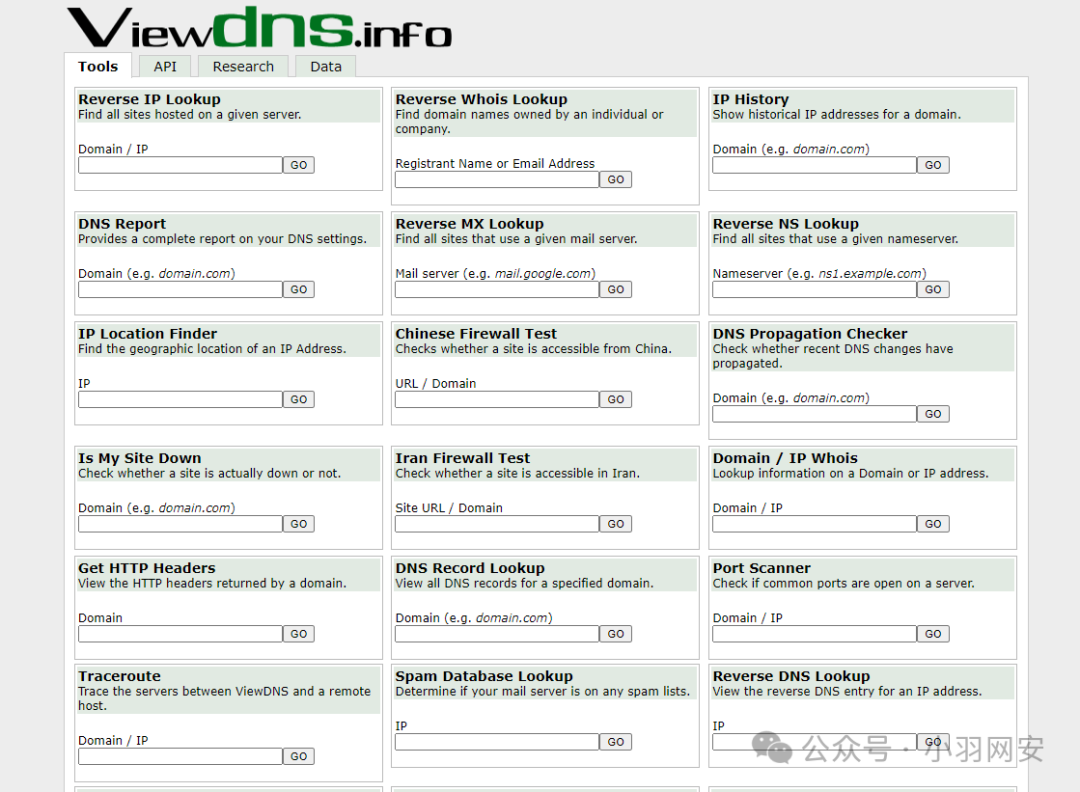This screenshot has height=792, width=1080.
Task: Click GO for Reverse NS Lookup
Action: 933,290
